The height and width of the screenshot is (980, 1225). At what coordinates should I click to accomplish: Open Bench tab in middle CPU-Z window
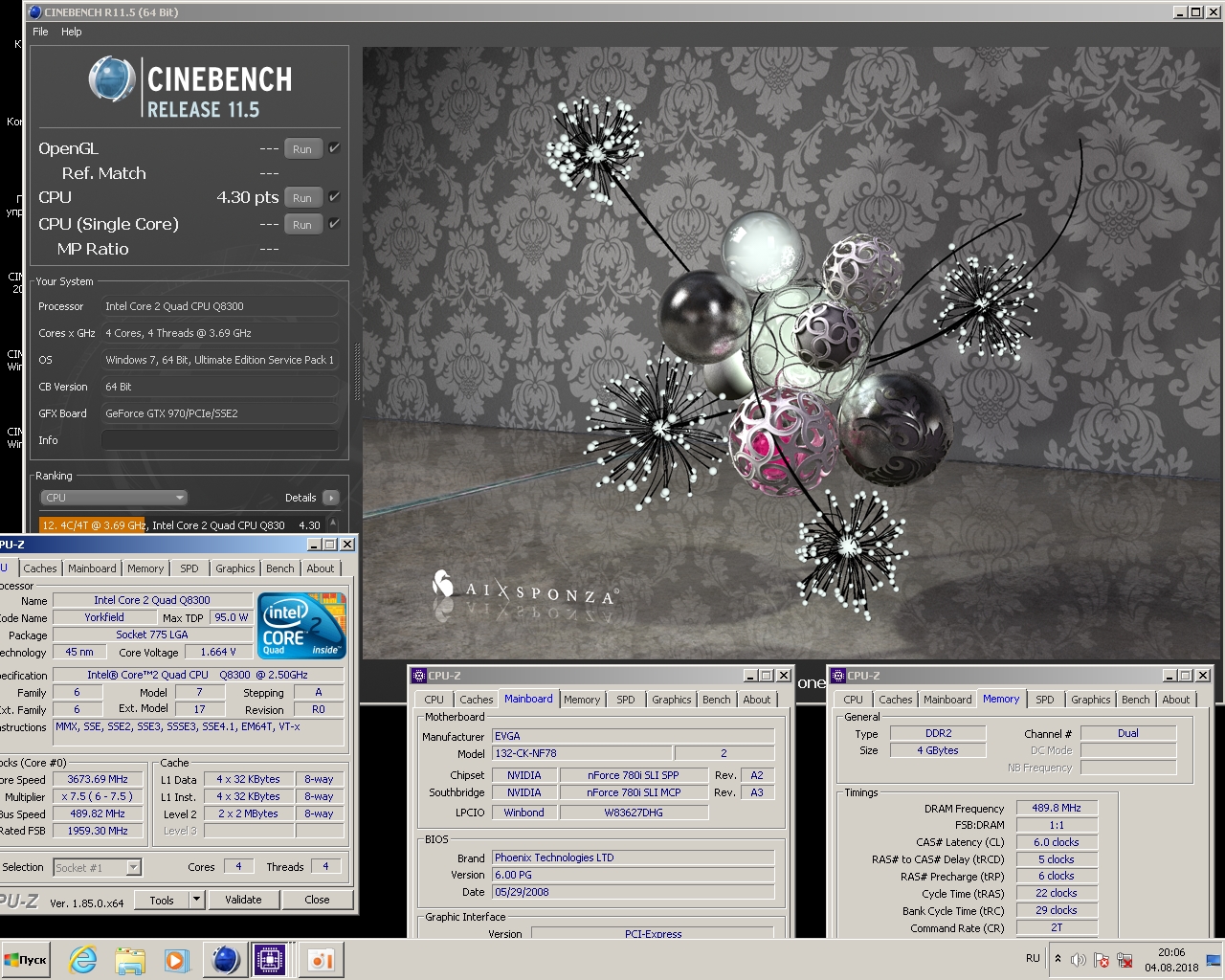tap(717, 700)
